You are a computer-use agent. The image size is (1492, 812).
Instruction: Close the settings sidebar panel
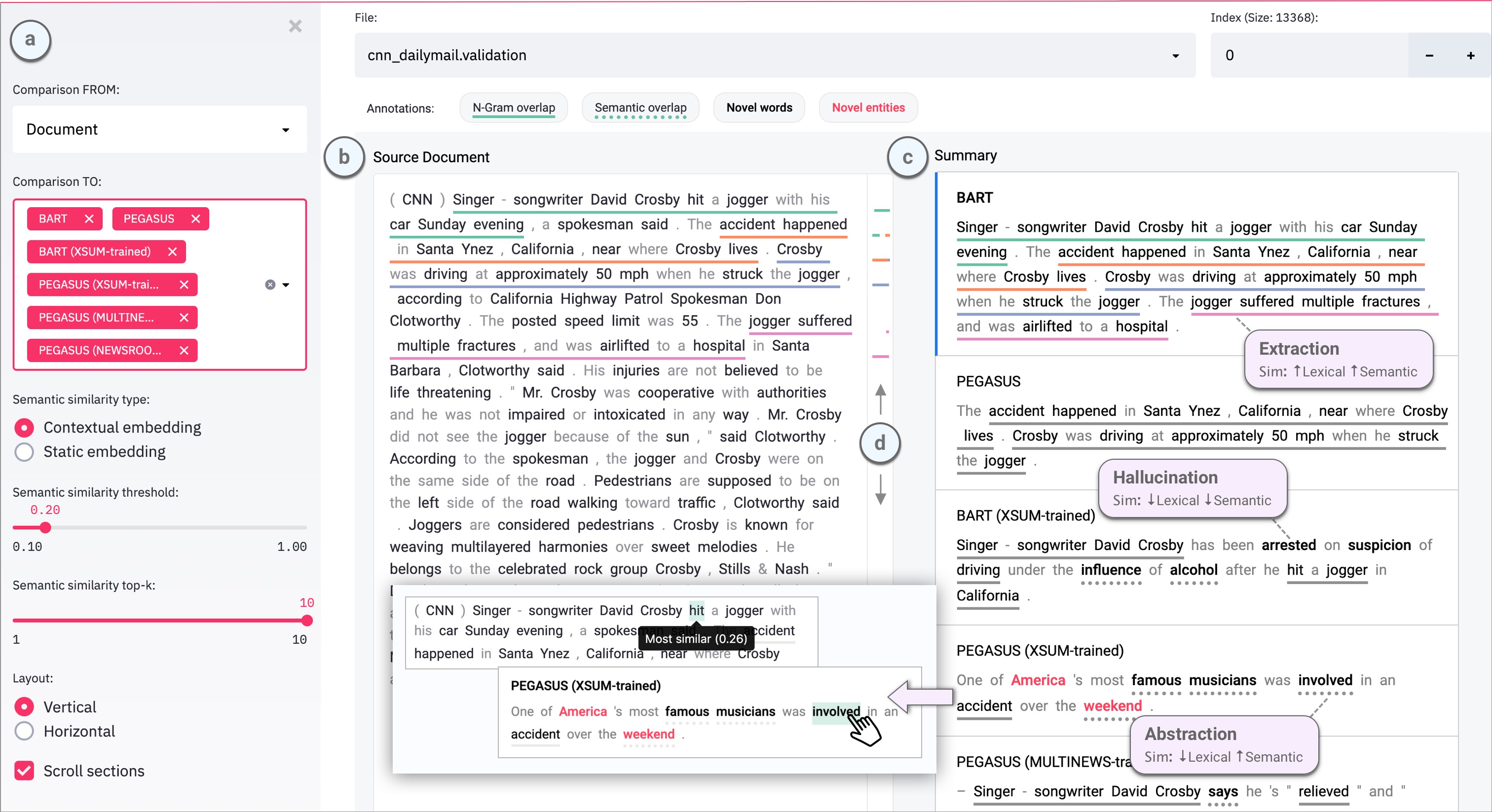tap(296, 27)
